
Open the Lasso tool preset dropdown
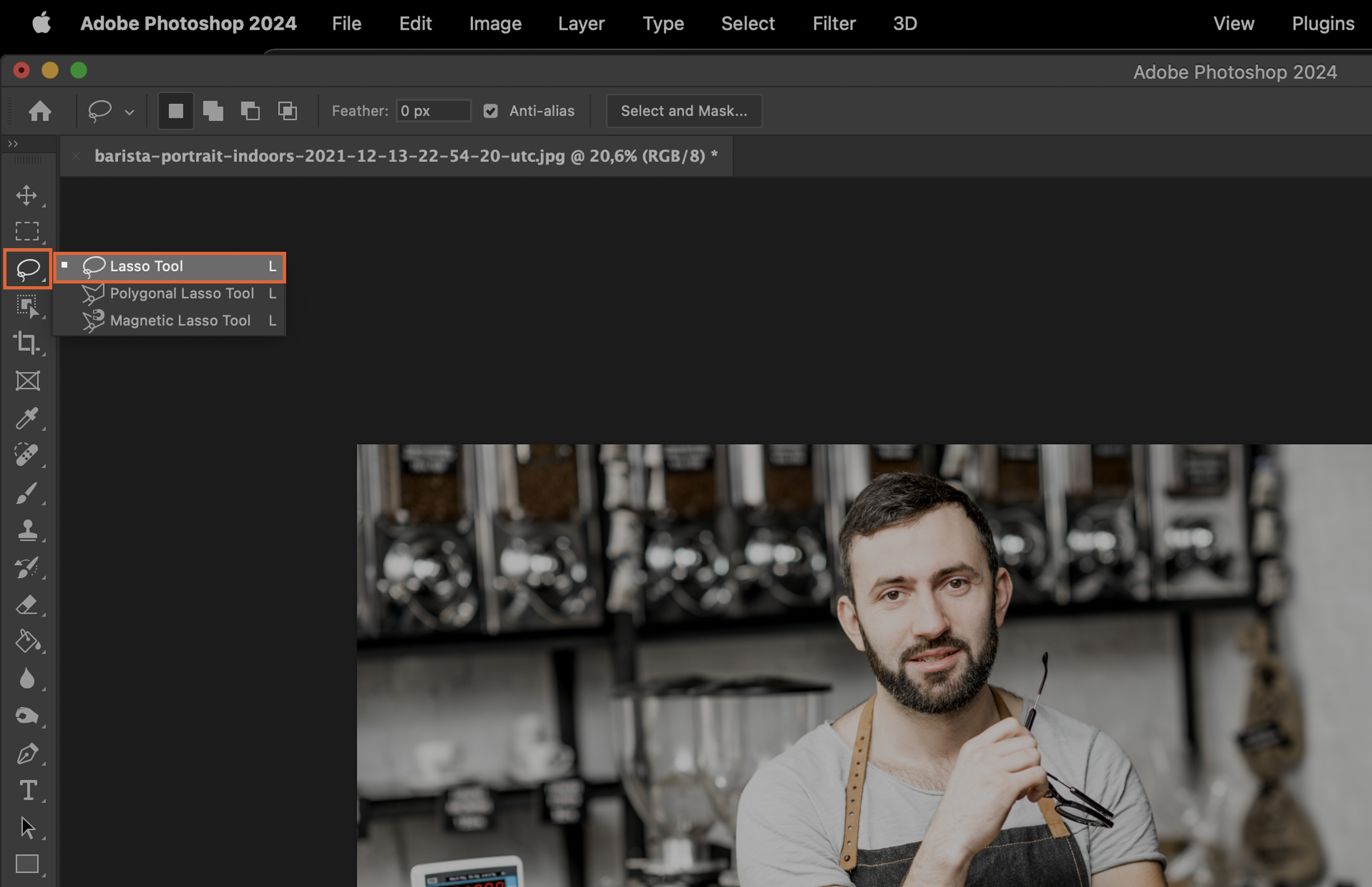pos(130,112)
